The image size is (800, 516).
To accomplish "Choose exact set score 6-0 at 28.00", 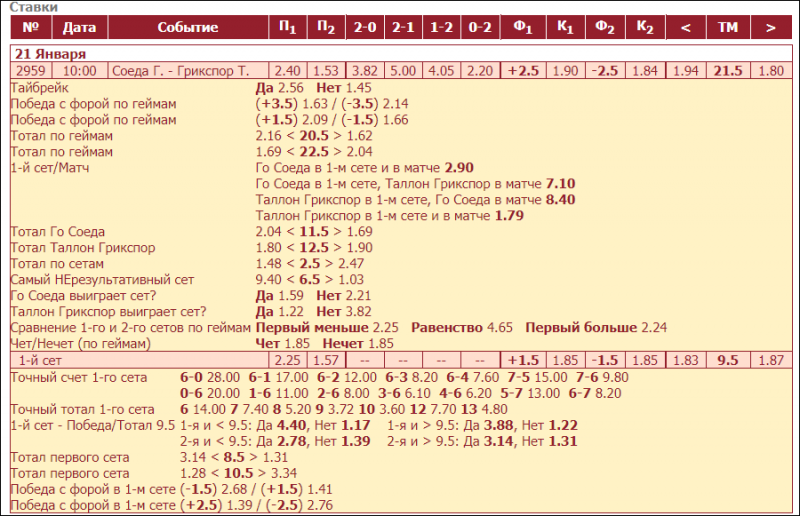I will [x=210, y=377].
